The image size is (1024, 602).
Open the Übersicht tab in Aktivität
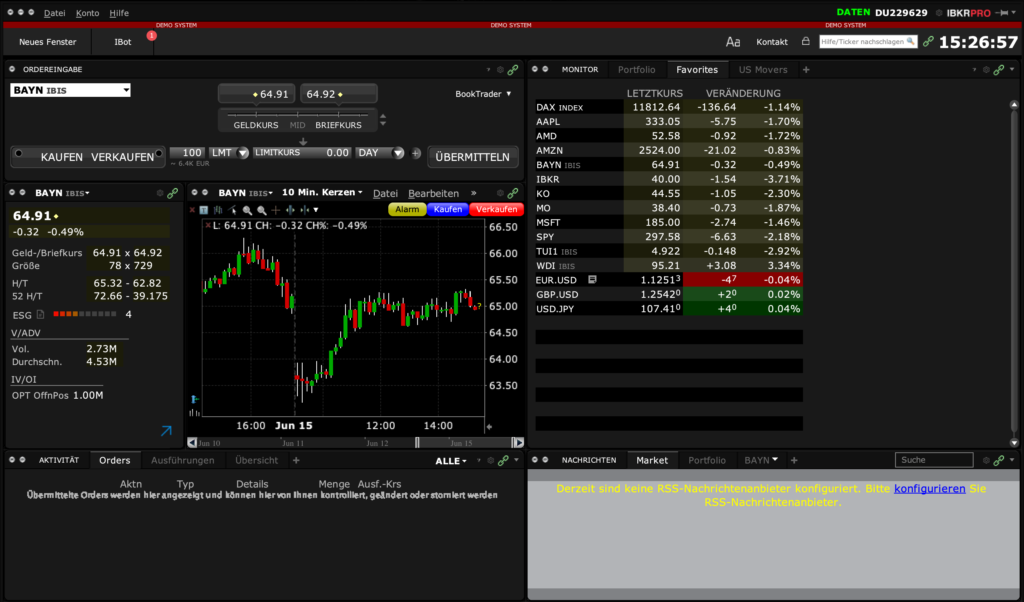(x=256, y=460)
